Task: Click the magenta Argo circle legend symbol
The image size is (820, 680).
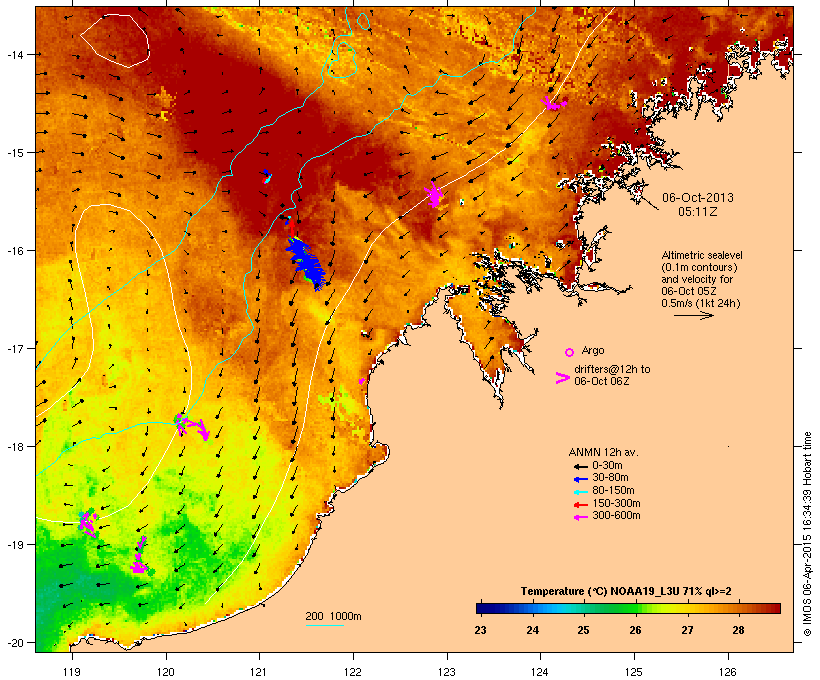Action: coord(570,352)
